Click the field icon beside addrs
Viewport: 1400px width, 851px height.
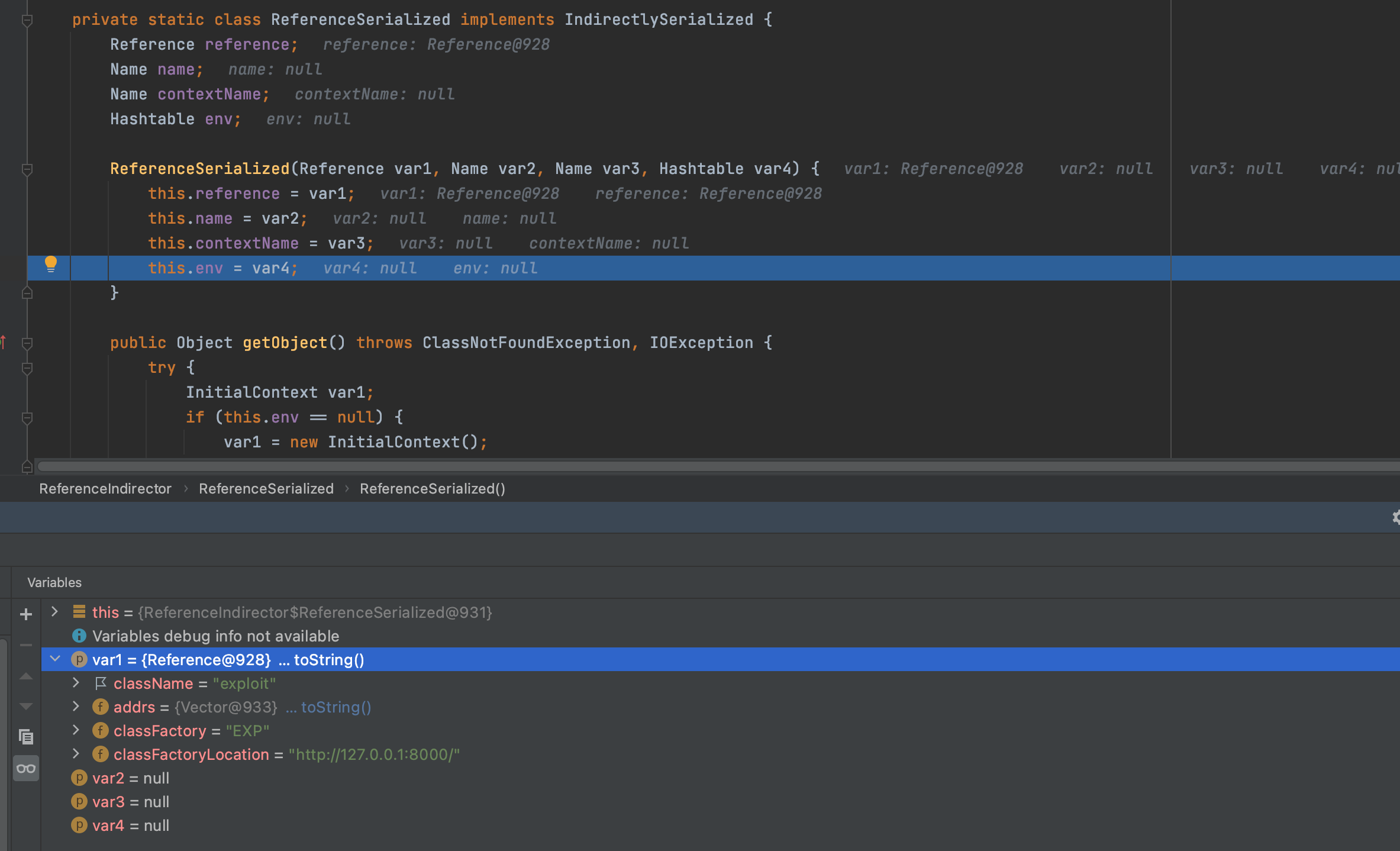point(101,707)
